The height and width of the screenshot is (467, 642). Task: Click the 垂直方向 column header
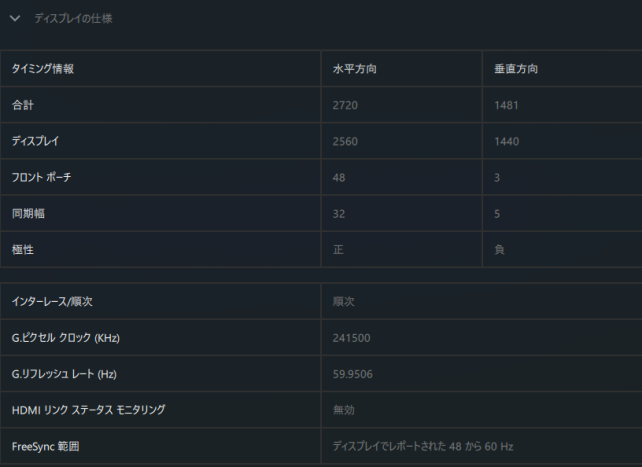click(515, 69)
